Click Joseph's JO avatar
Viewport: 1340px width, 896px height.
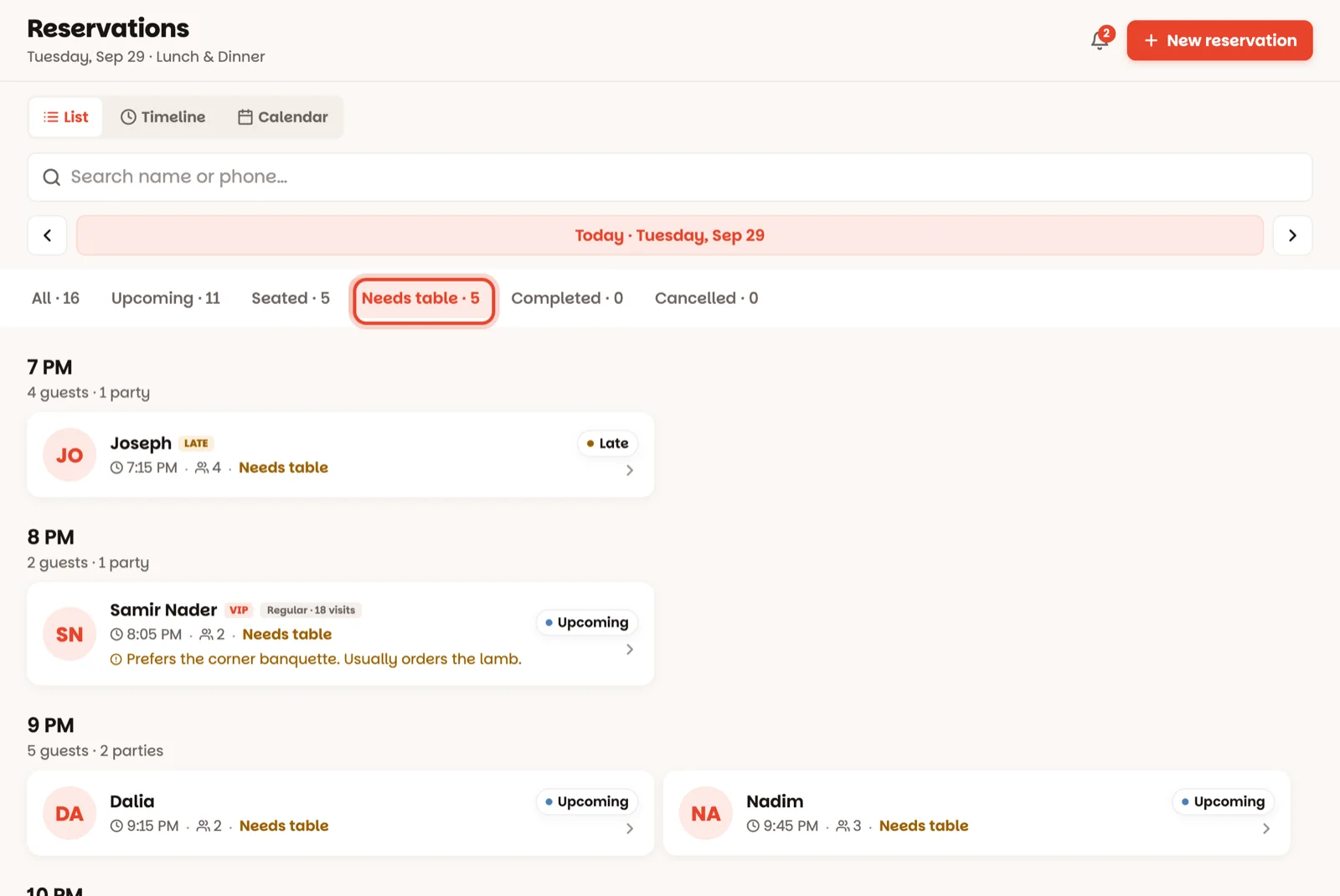(70, 455)
